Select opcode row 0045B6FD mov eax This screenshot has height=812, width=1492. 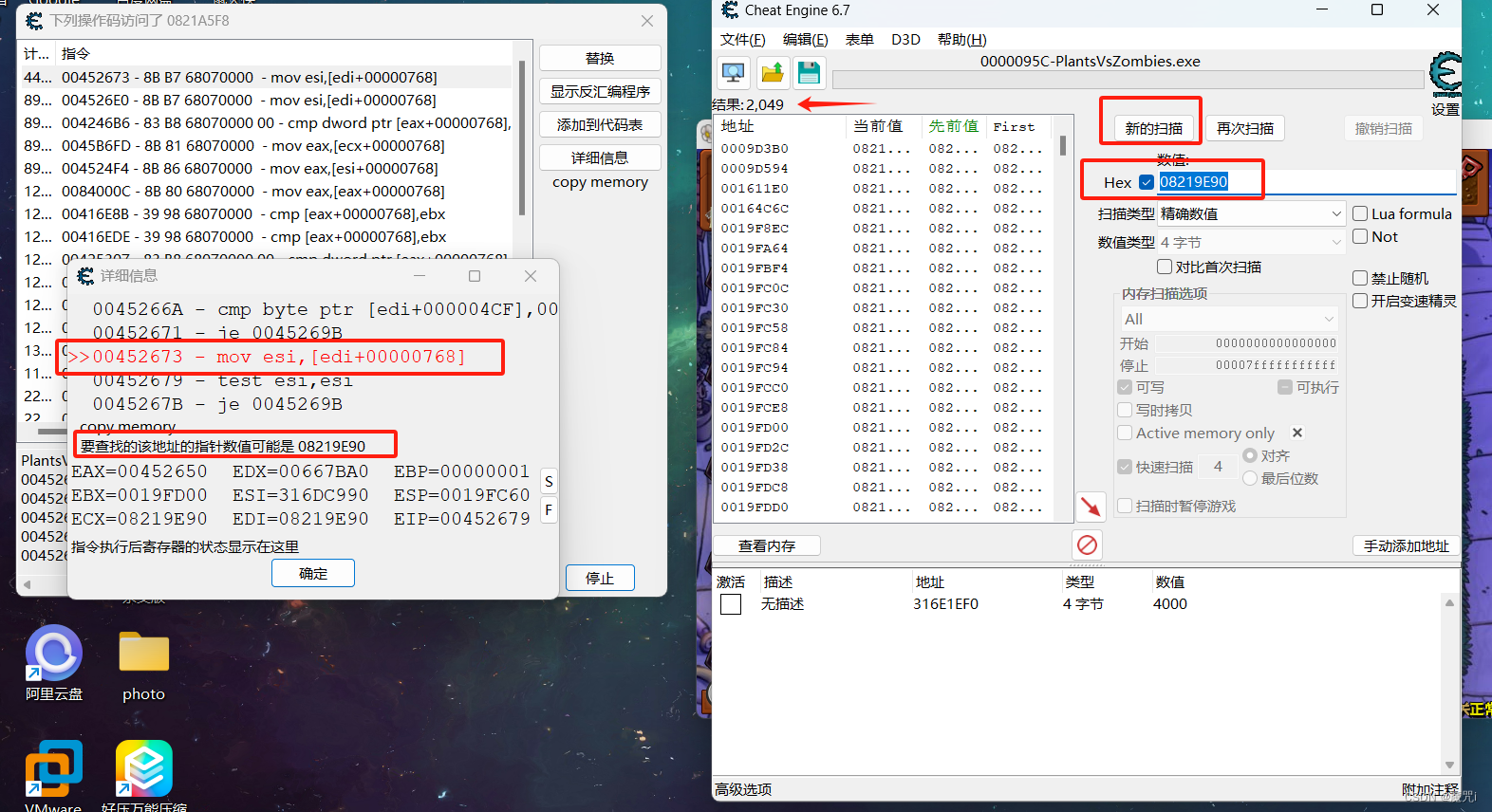click(267, 145)
